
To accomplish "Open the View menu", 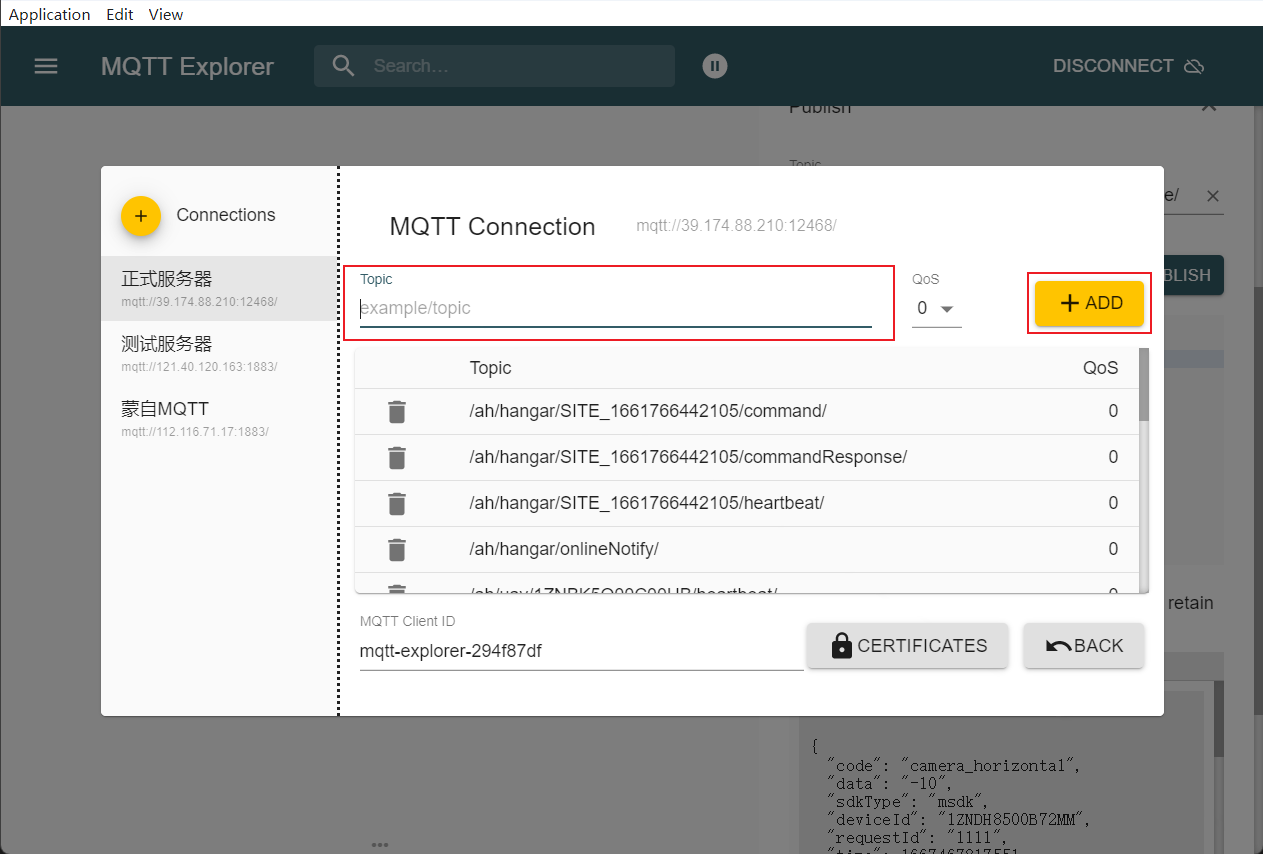I will click(x=166, y=14).
